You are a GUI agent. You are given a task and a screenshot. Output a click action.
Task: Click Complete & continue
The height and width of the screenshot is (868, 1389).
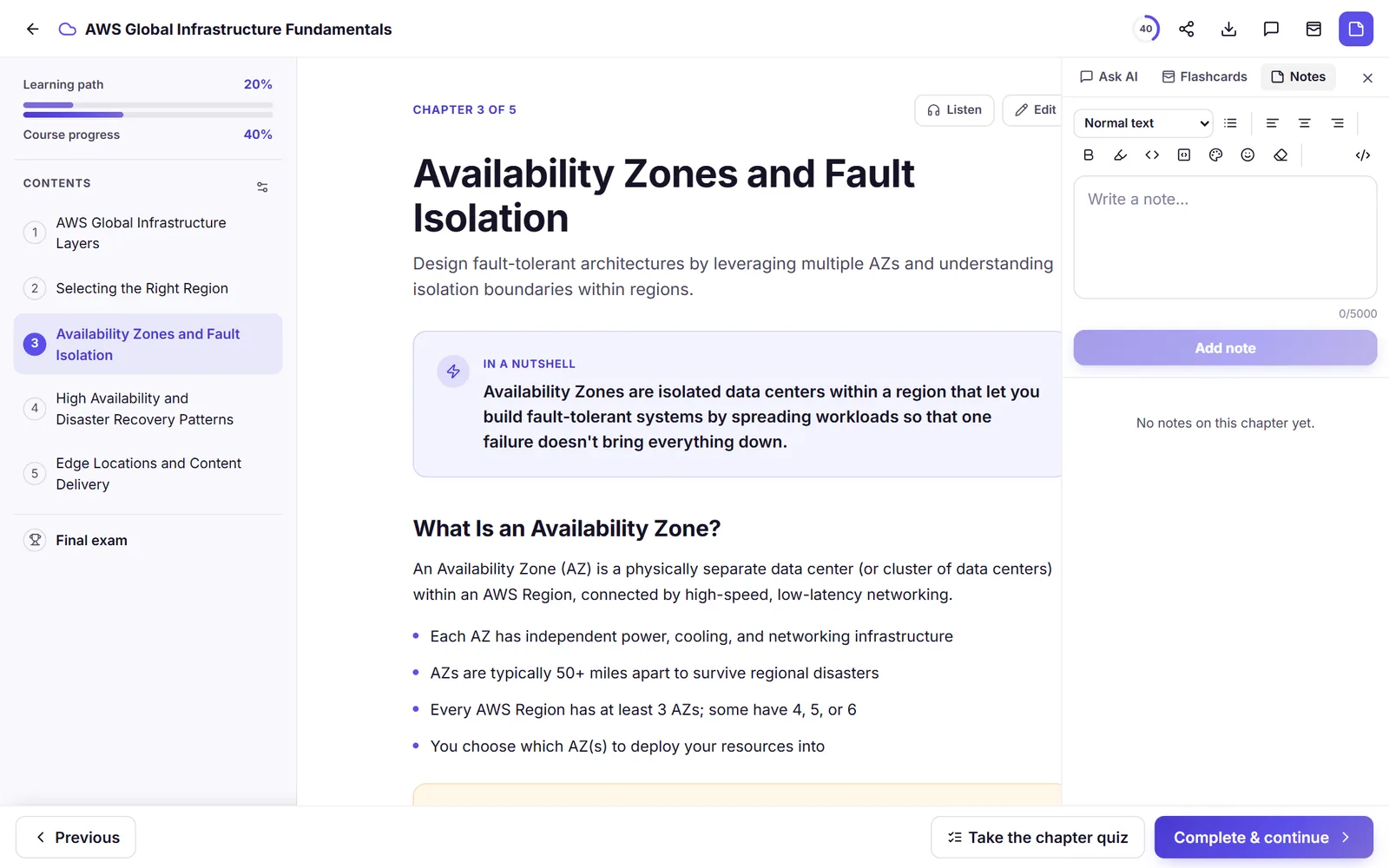tap(1263, 837)
